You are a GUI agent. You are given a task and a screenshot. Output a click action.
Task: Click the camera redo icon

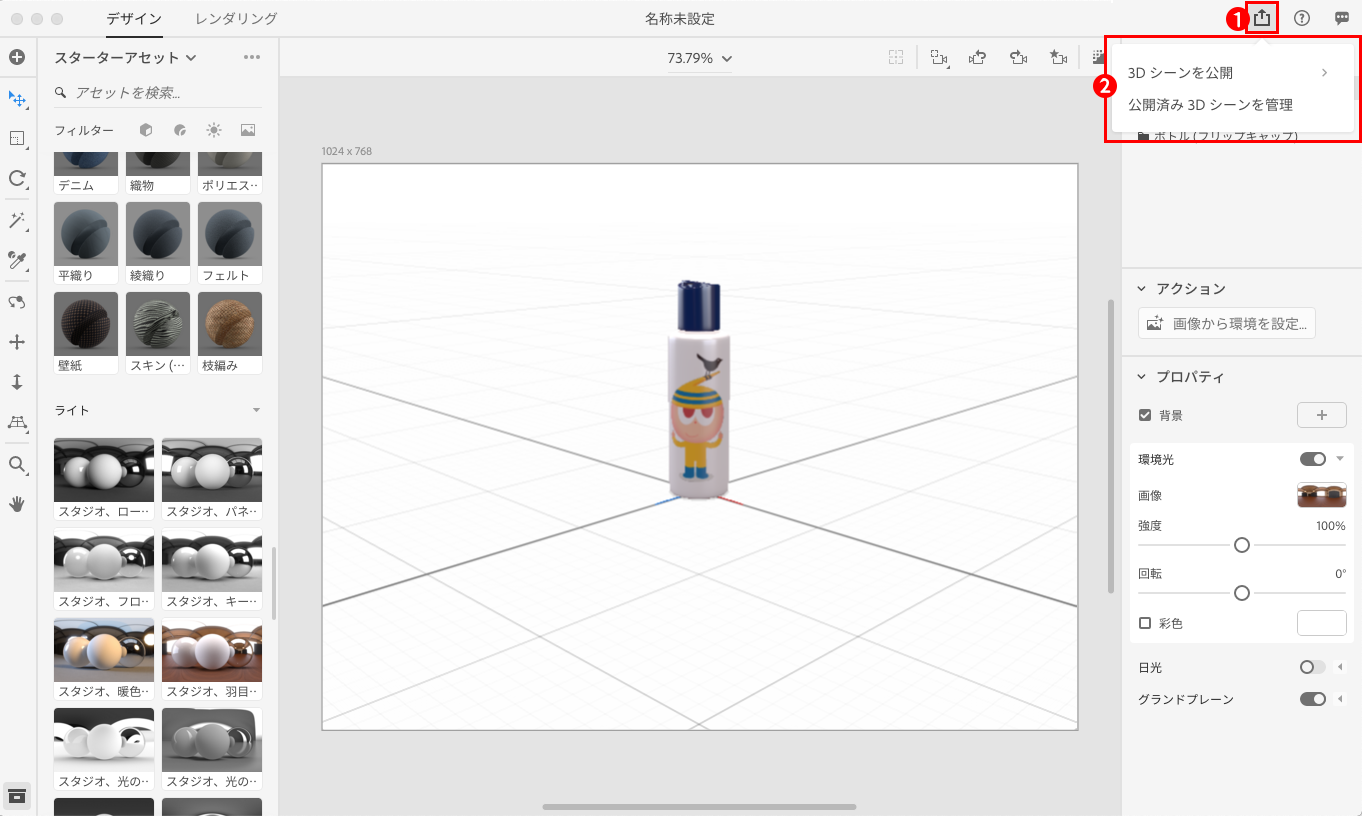1018,58
